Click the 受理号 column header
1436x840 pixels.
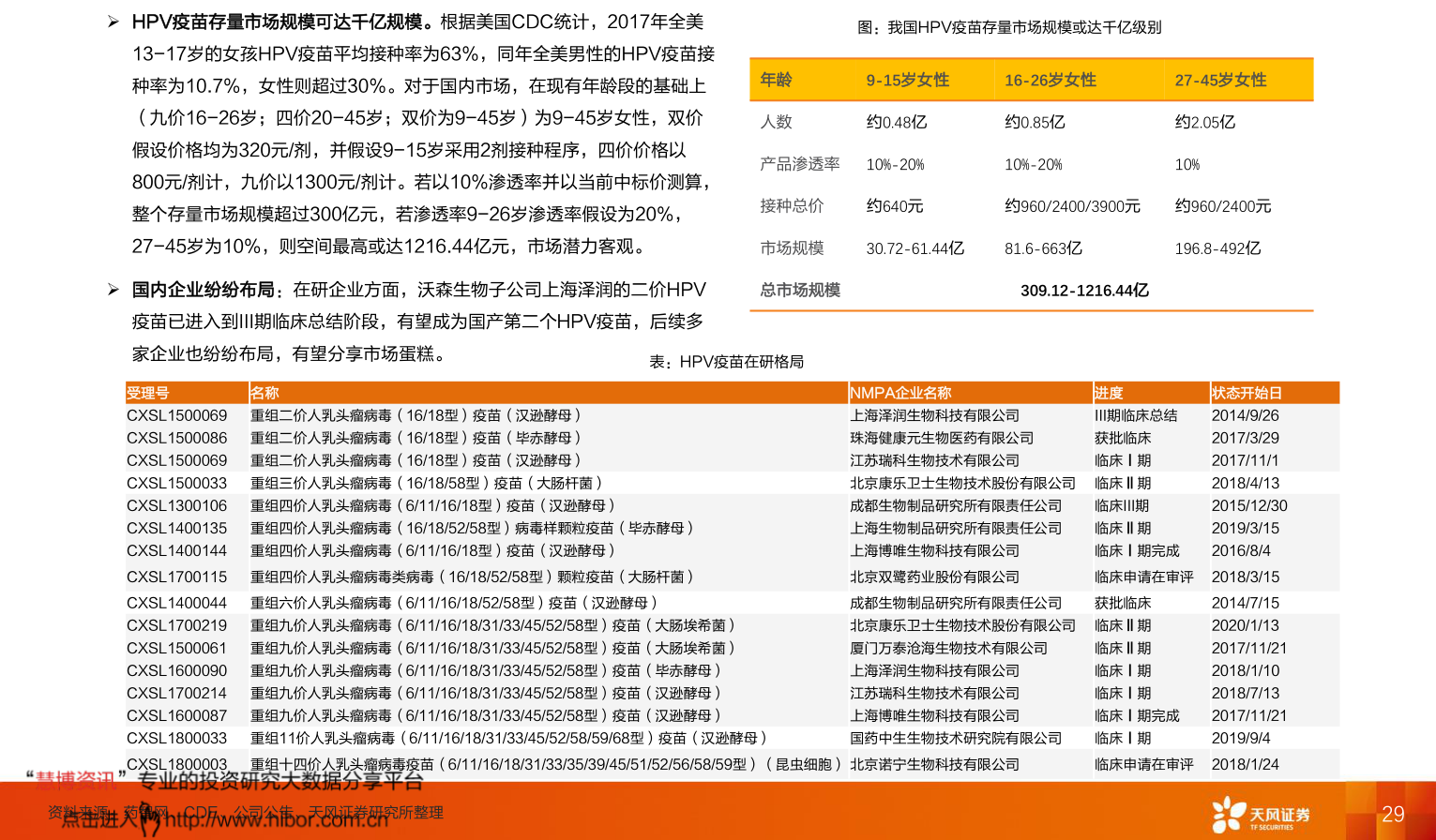pos(148,393)
